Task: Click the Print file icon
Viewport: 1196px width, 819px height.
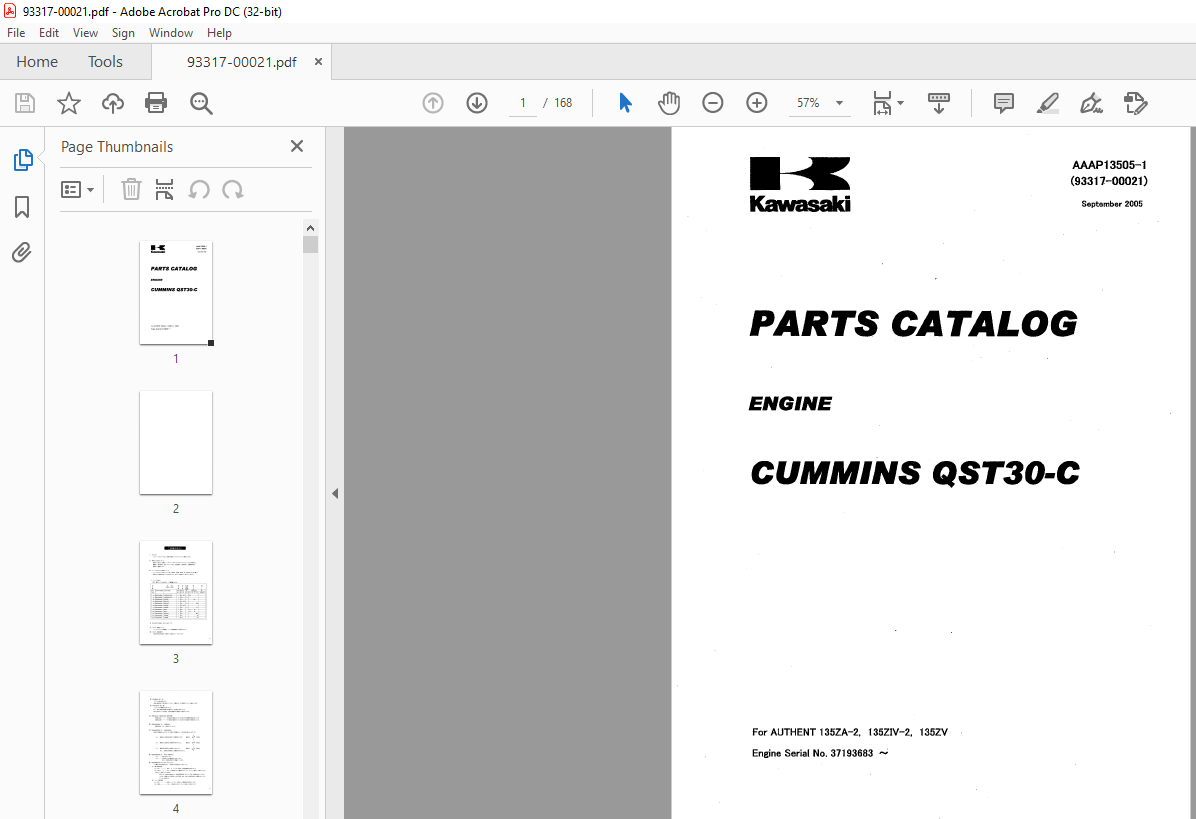Action: point(156,103)
